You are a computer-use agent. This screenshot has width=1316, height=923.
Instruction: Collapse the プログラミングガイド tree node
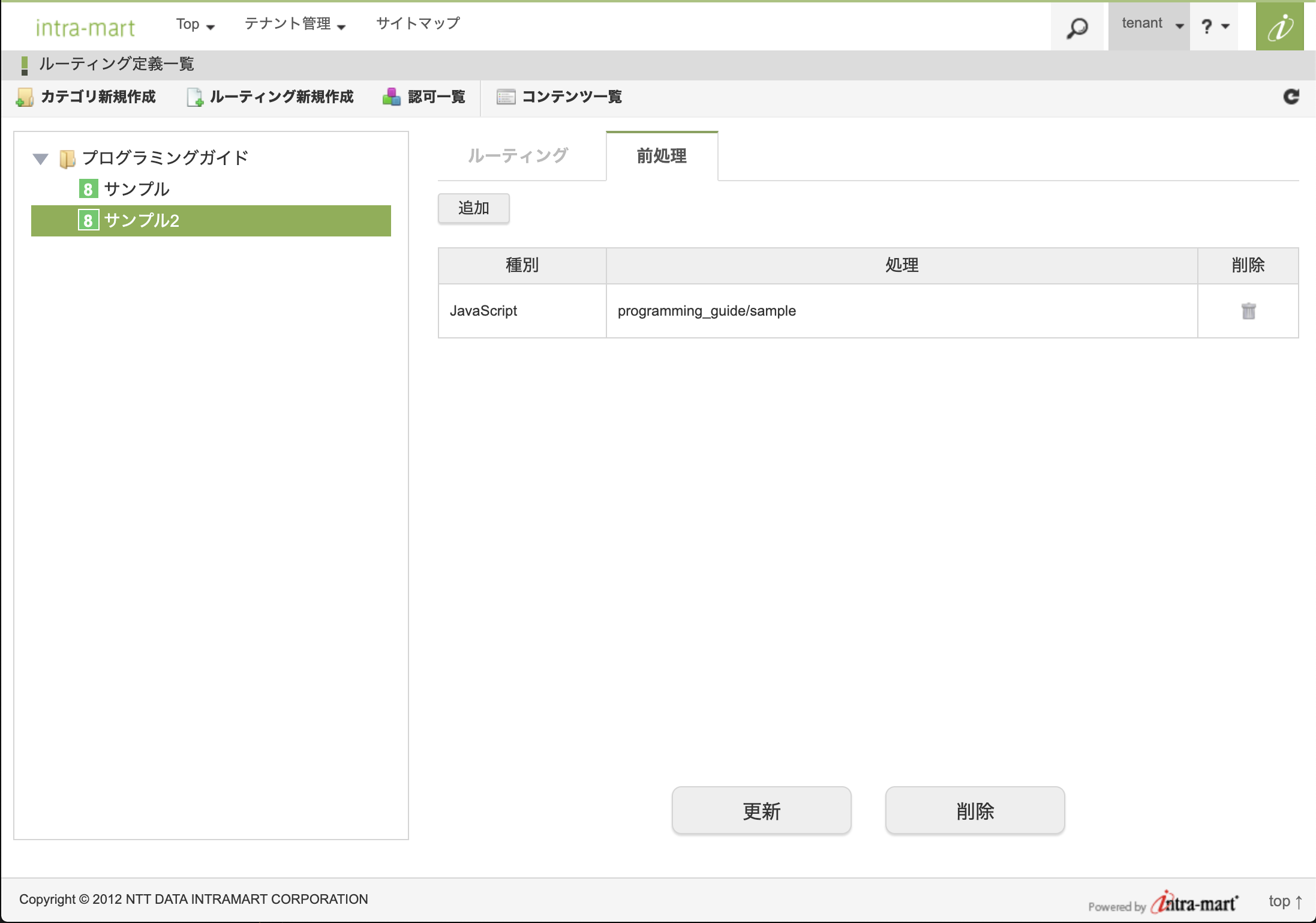click(x=40, y=159)
